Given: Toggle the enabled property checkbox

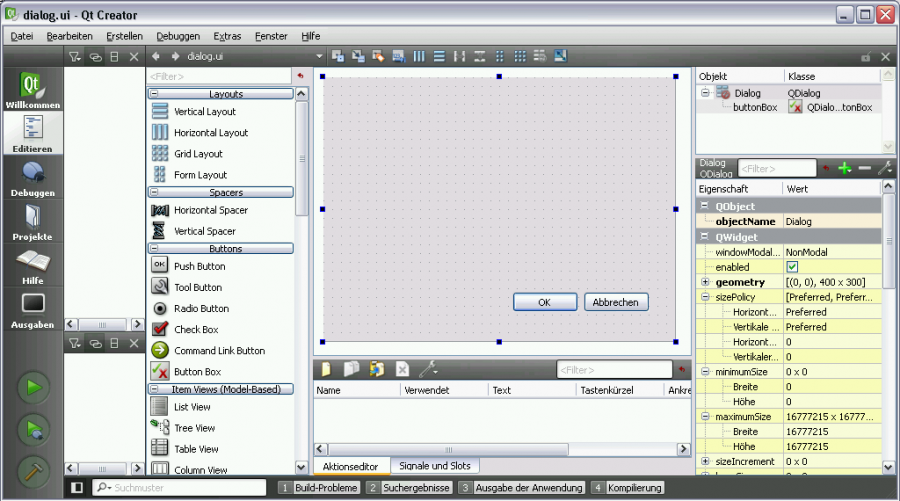Looking at the screenshot, I should [792, 267].
